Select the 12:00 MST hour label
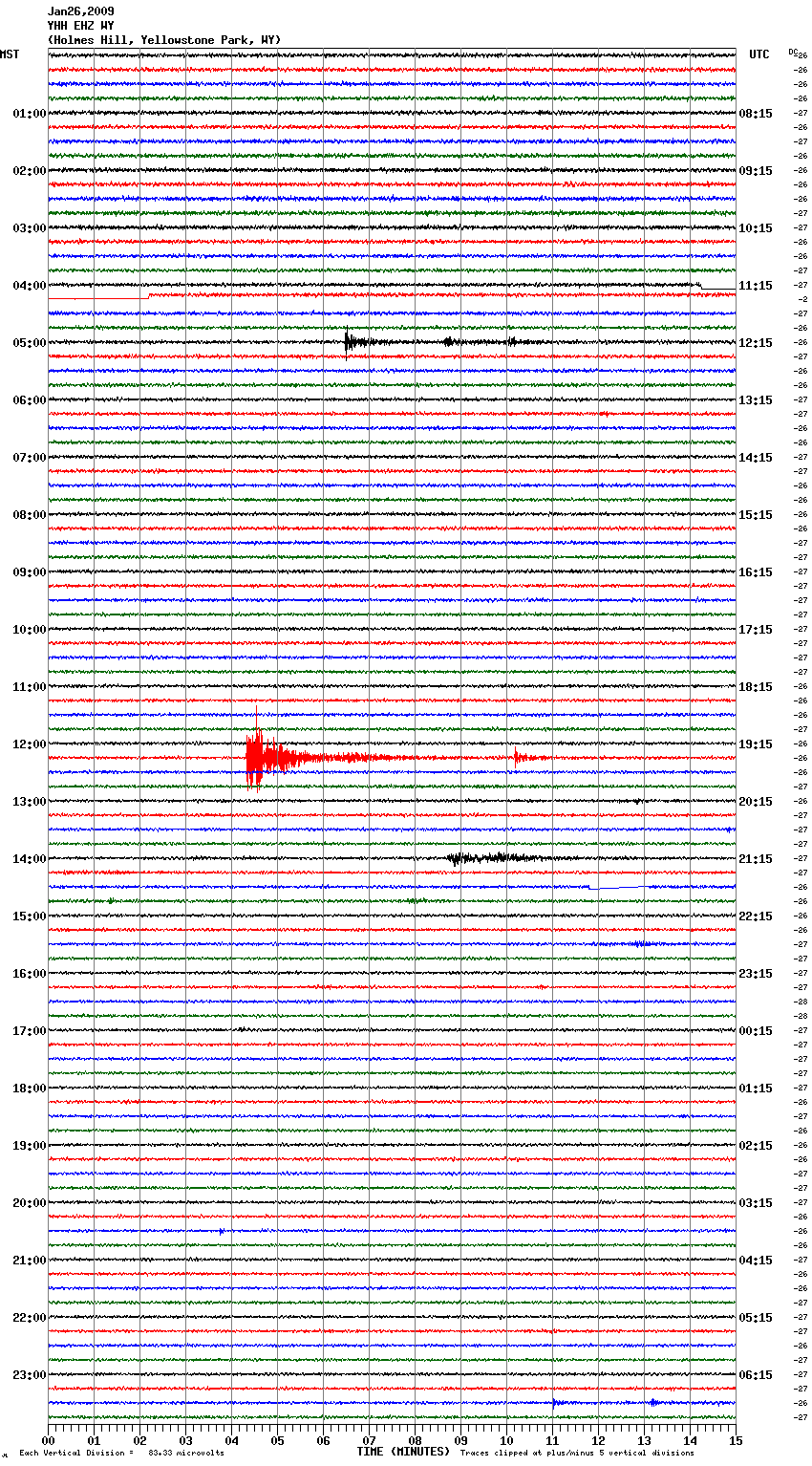Image resolution: width=812 pixels, height=1466 pixels. [30, 744]
